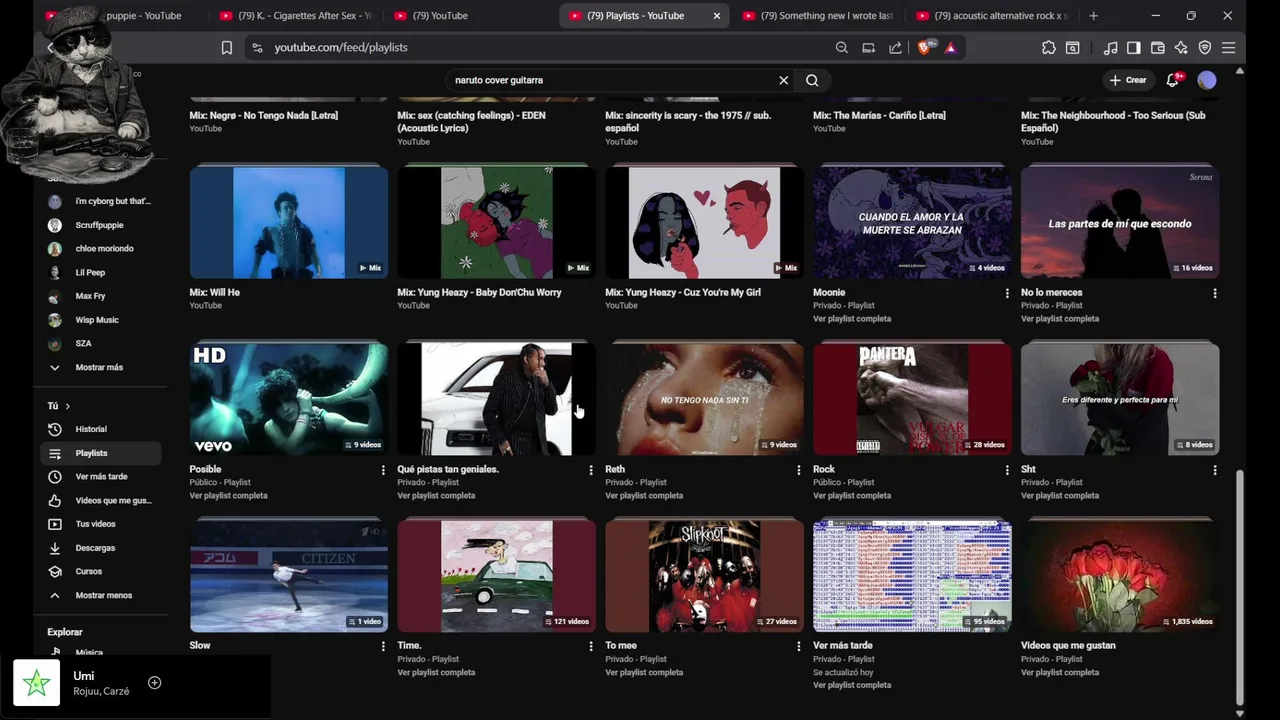Open the Max Fry subscription channel

click(x=98, y=296)
